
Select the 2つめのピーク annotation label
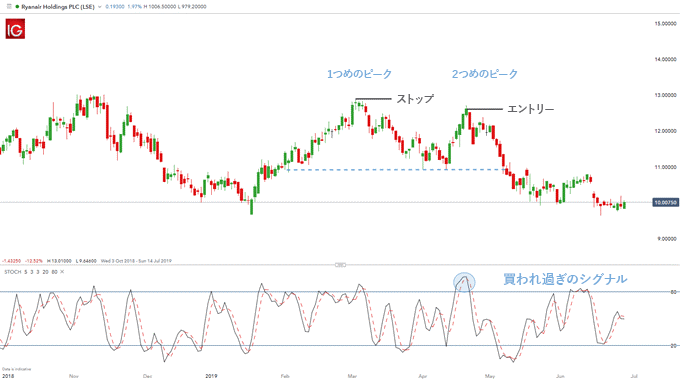[x=485, y=74]
